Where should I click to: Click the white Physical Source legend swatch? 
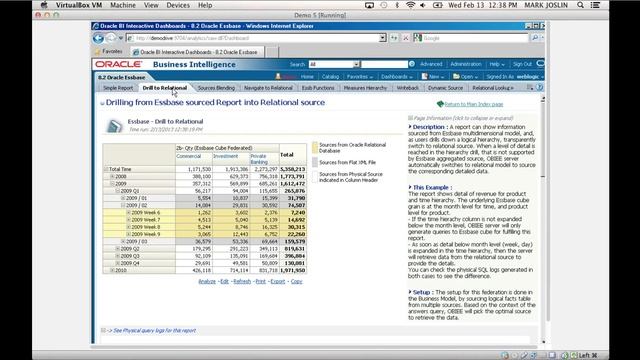pyautogui.click(x=315, y=177)
